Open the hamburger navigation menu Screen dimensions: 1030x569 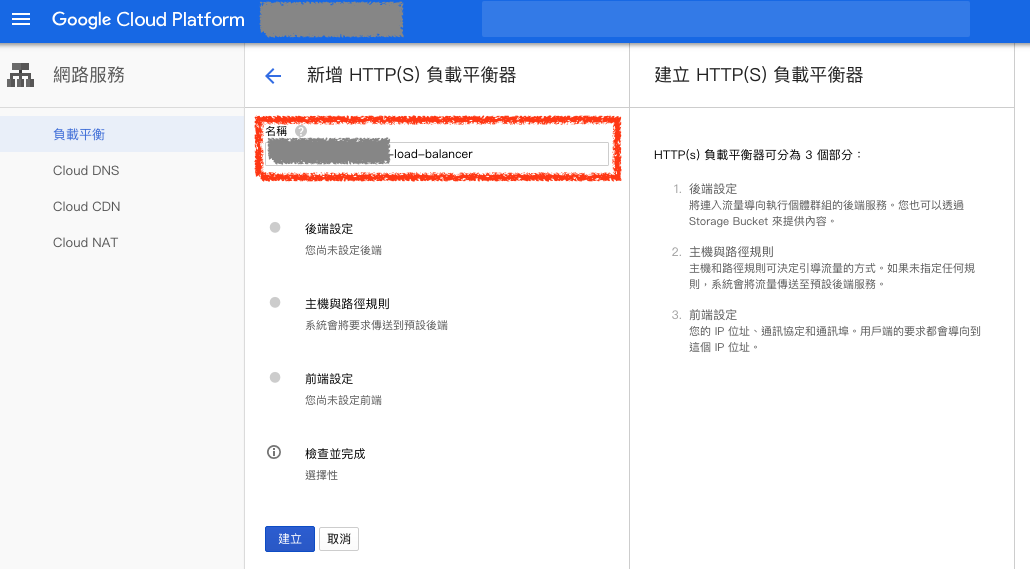(21, 20)
